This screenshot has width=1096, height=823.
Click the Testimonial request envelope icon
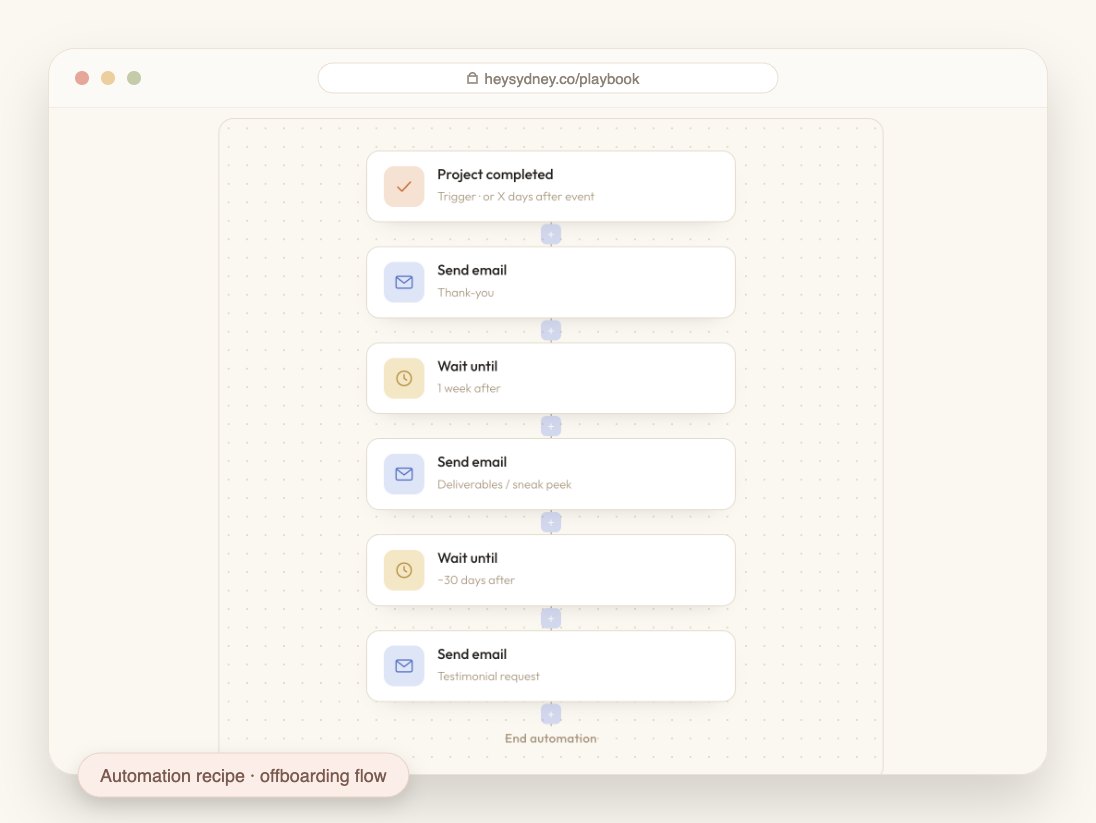[x=404, y=666]
